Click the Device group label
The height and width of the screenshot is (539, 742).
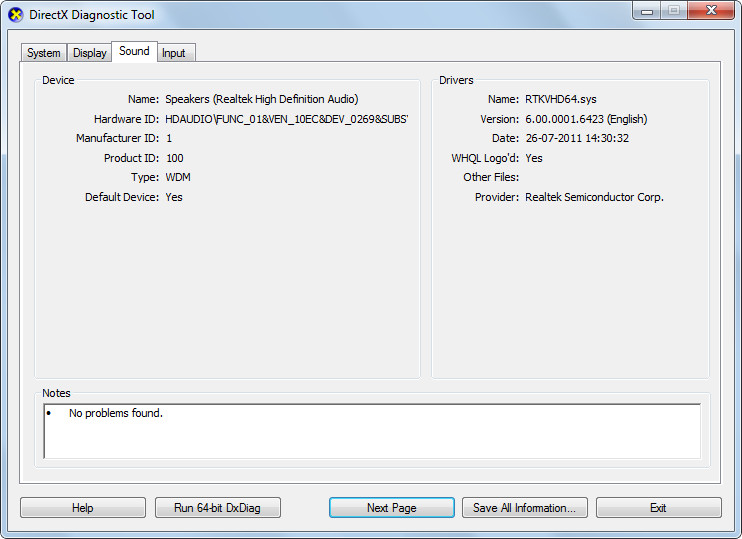(x=58, y=80)
